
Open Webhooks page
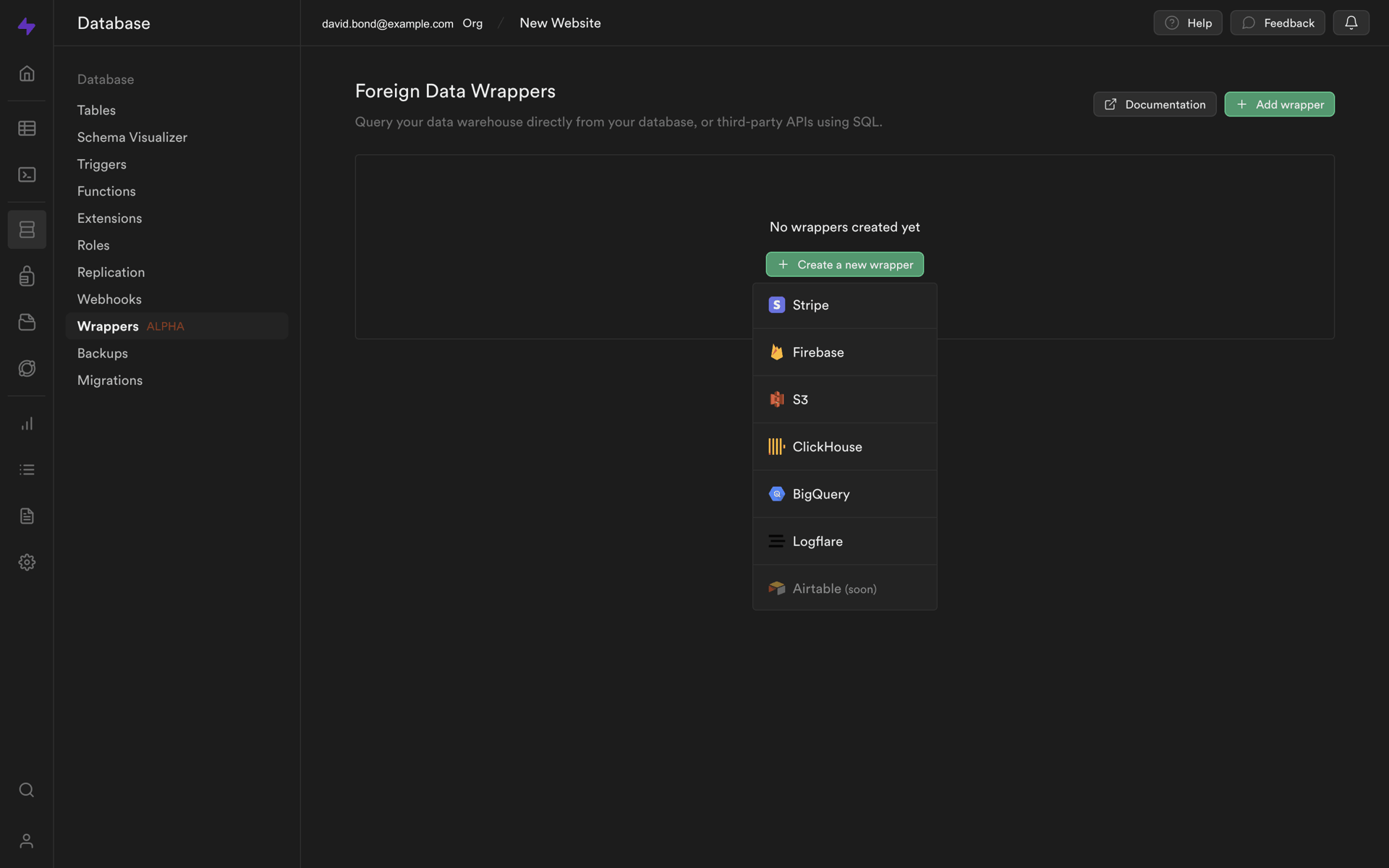[x=109, y=299]
